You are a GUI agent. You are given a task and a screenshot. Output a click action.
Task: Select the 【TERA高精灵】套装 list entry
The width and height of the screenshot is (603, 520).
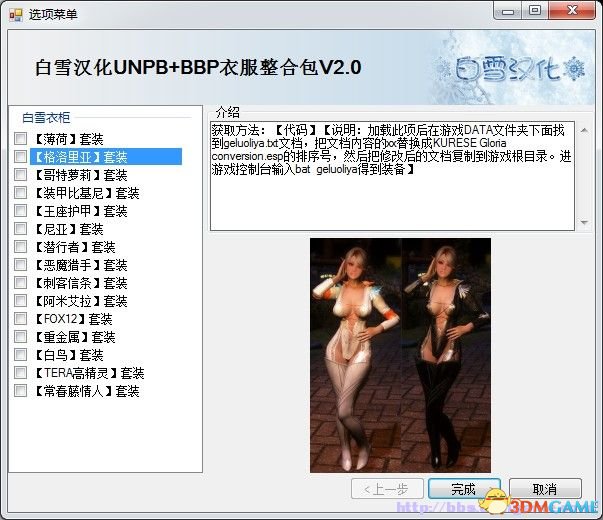click(x=89, y=373)
